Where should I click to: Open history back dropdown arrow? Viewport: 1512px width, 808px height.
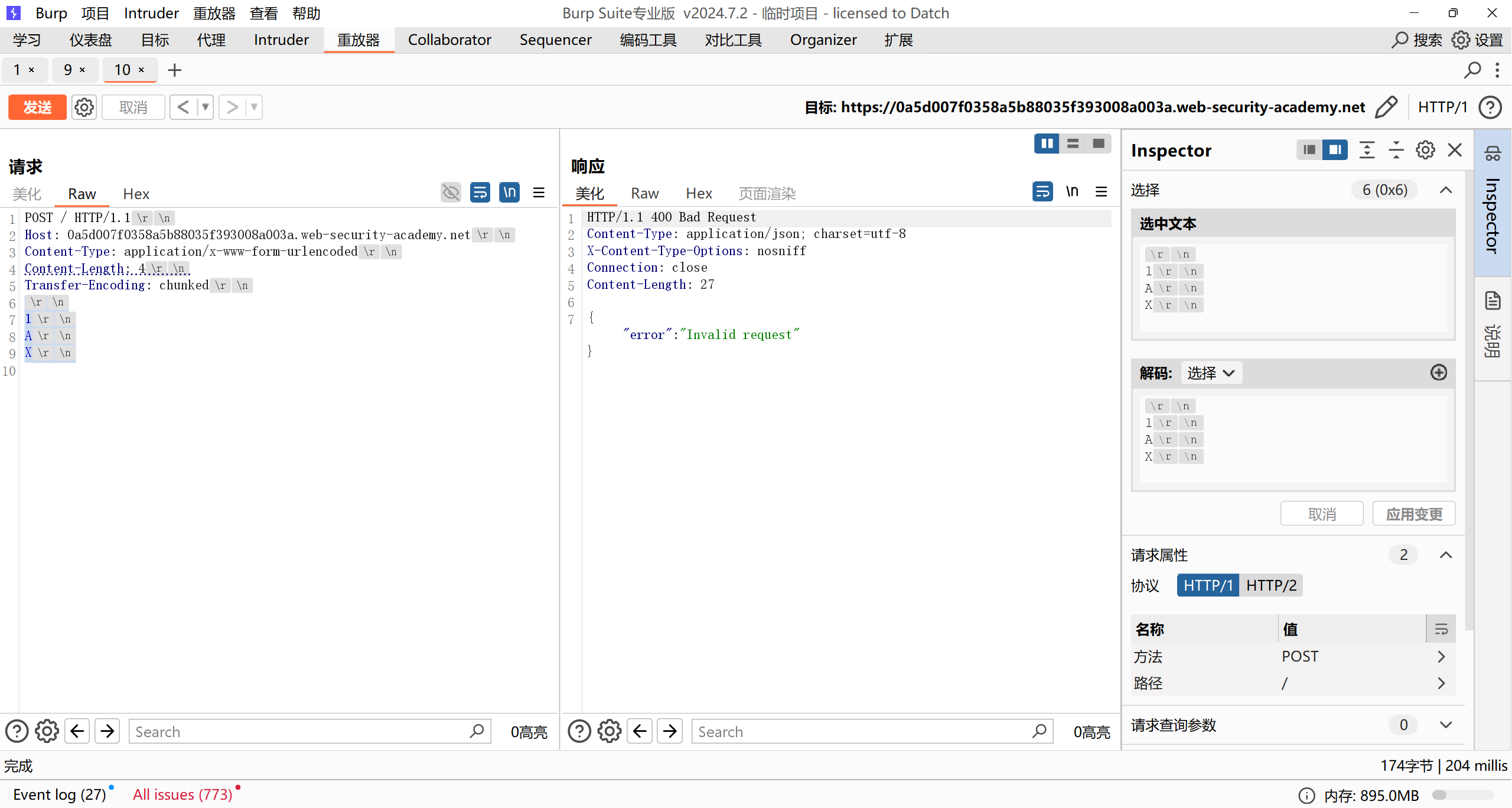pos(206,107)
